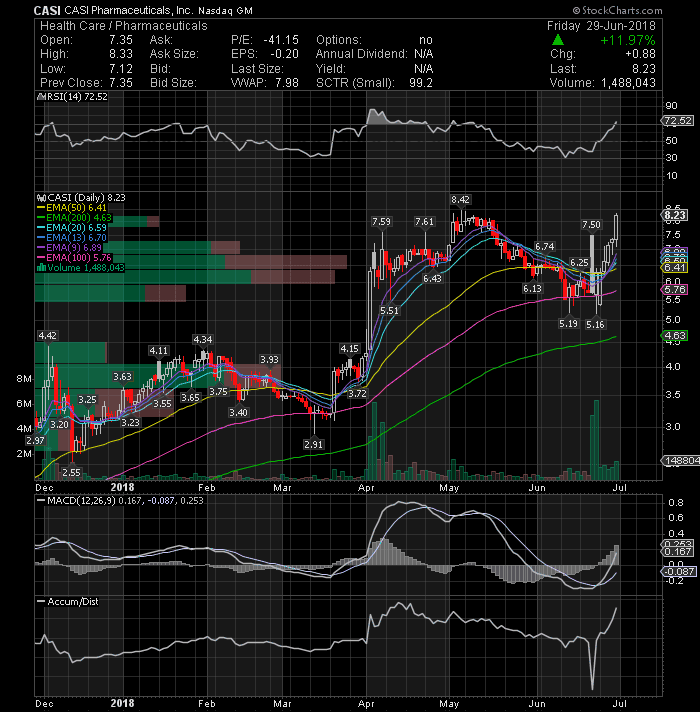Click the Chg value +0.88
The image size is (700, 712).
(x=641, y=54)
